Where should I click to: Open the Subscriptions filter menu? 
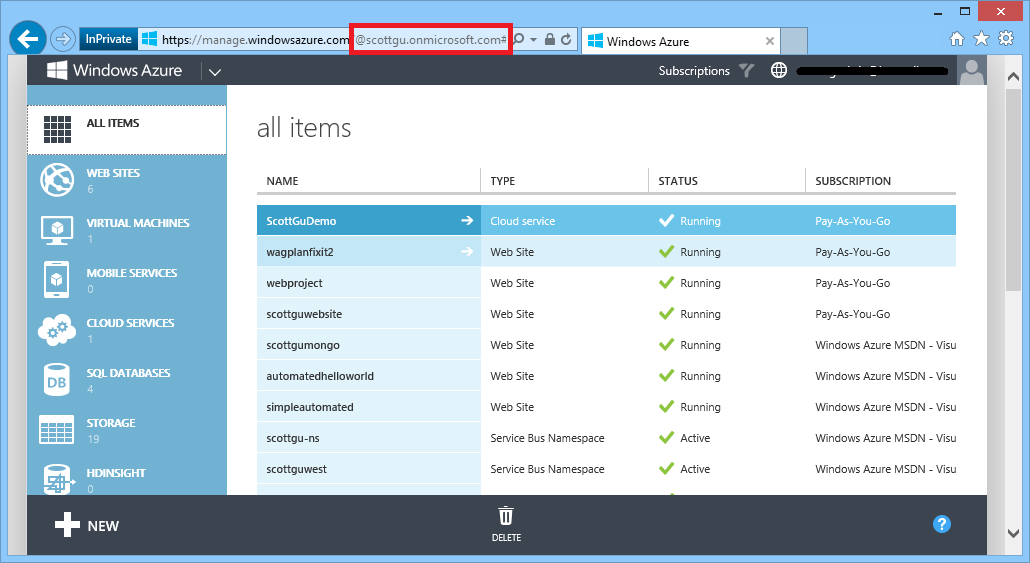coord(694,71)
